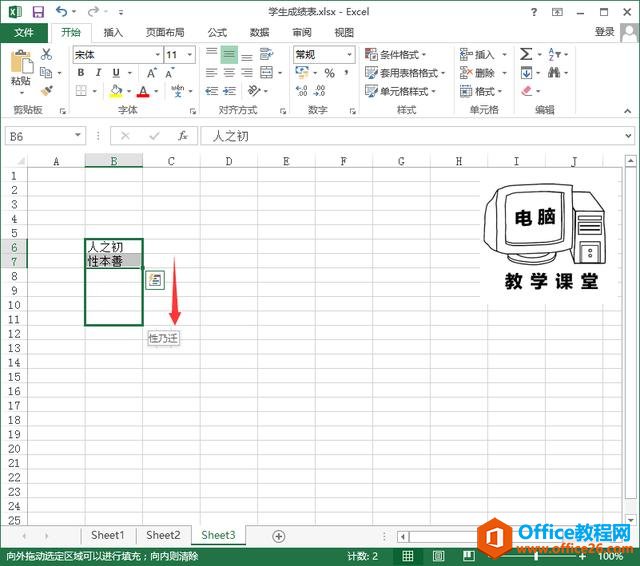Click the Clear eraser icon
The height and width of the screenshot is (566, 640).
(x=527, y=91)
